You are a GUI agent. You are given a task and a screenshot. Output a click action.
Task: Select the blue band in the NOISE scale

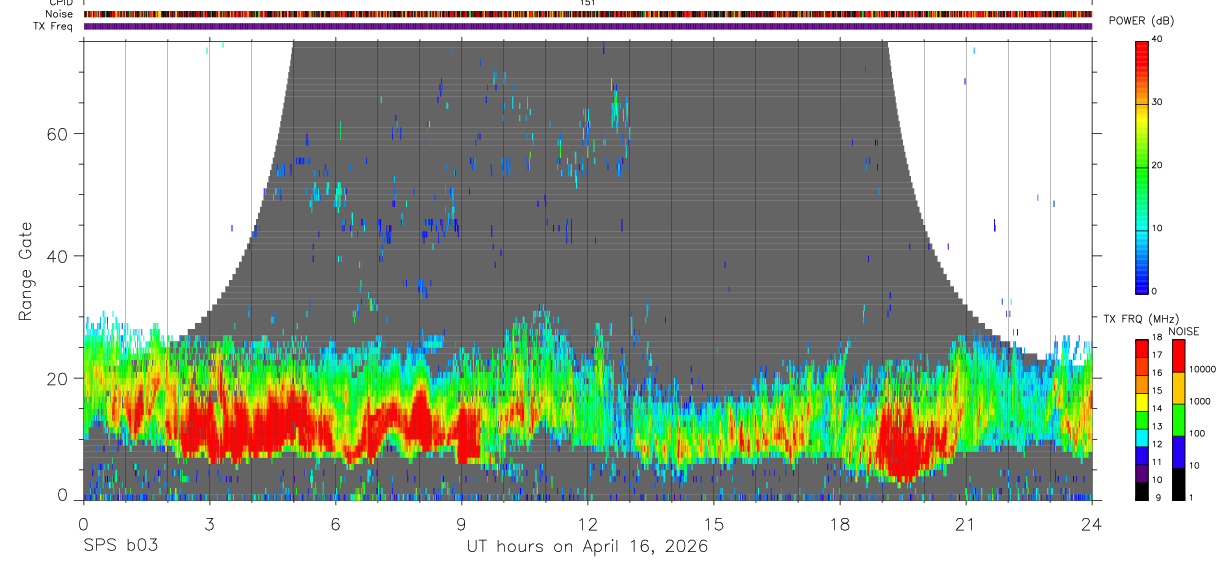pyautogui.click(x=1178, y=452)
